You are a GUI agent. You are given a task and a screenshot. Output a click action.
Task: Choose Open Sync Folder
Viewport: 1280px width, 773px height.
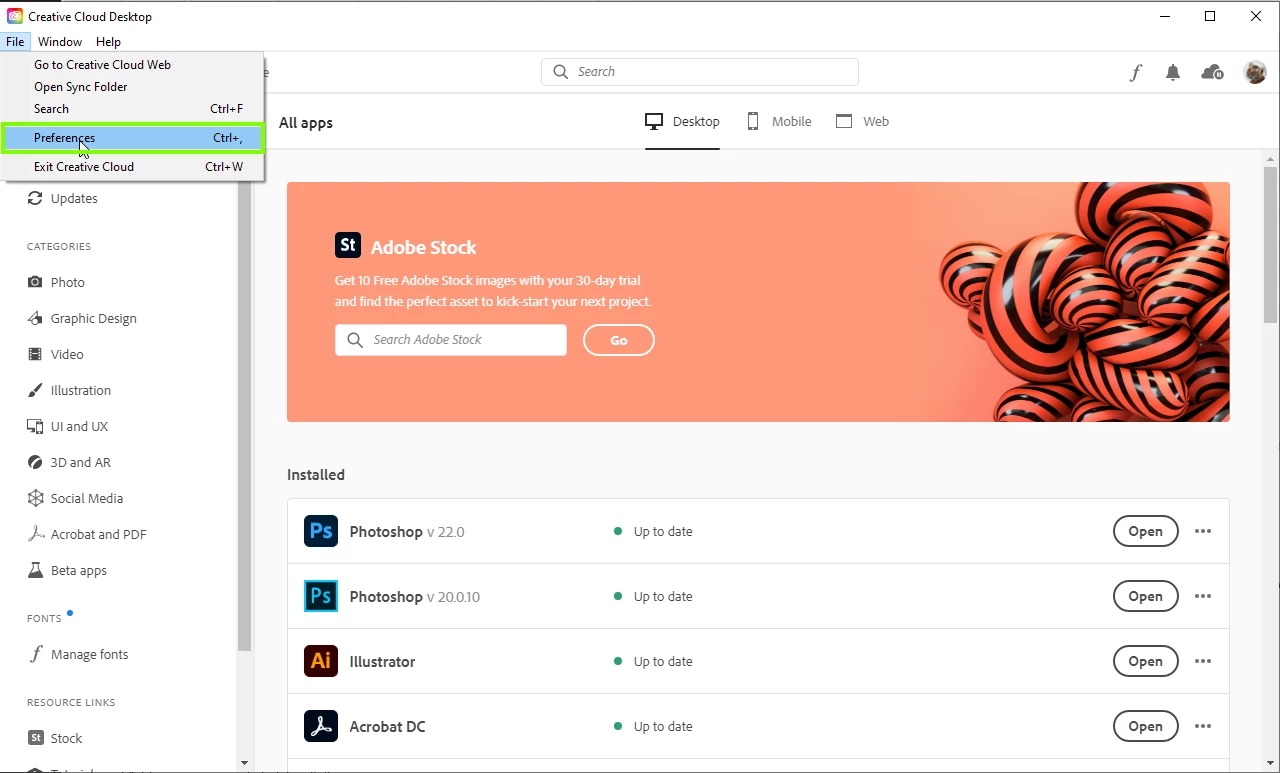tap(132, 87)
